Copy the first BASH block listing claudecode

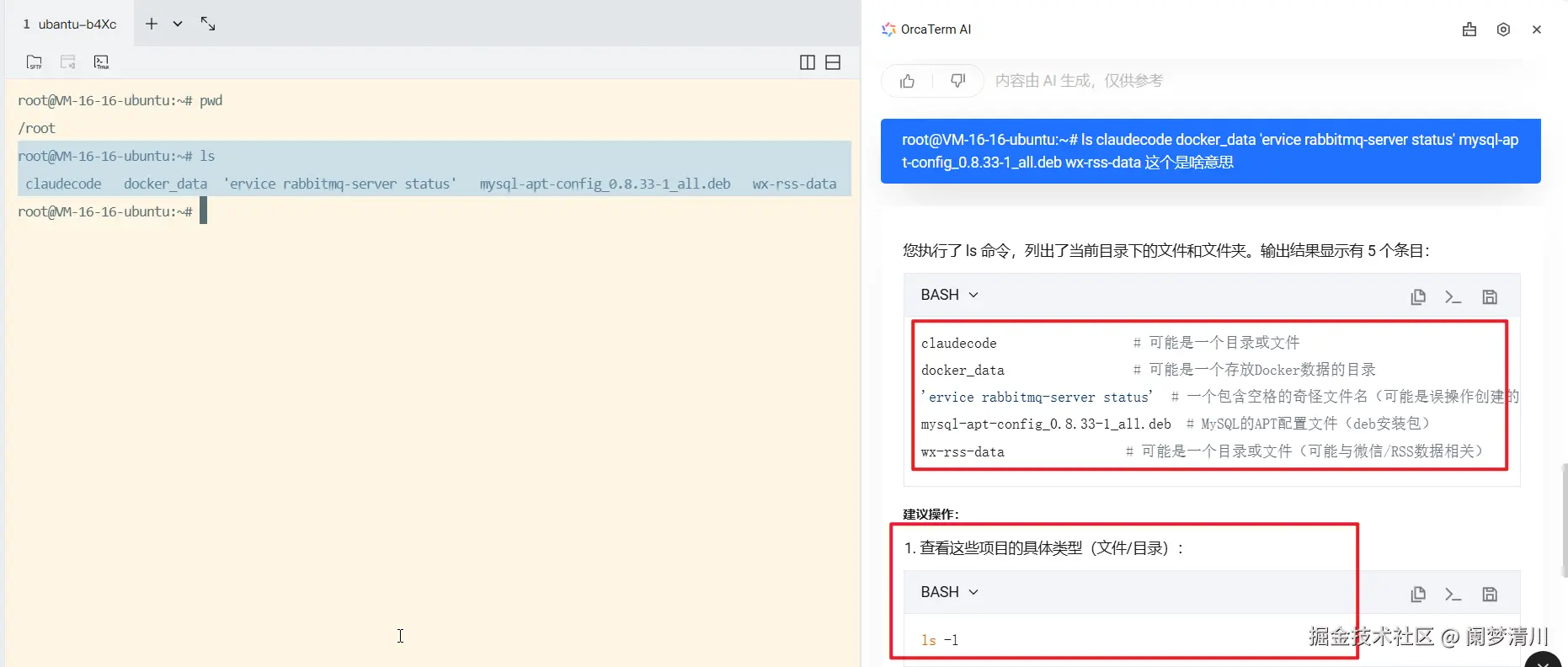pos(1418,296)
